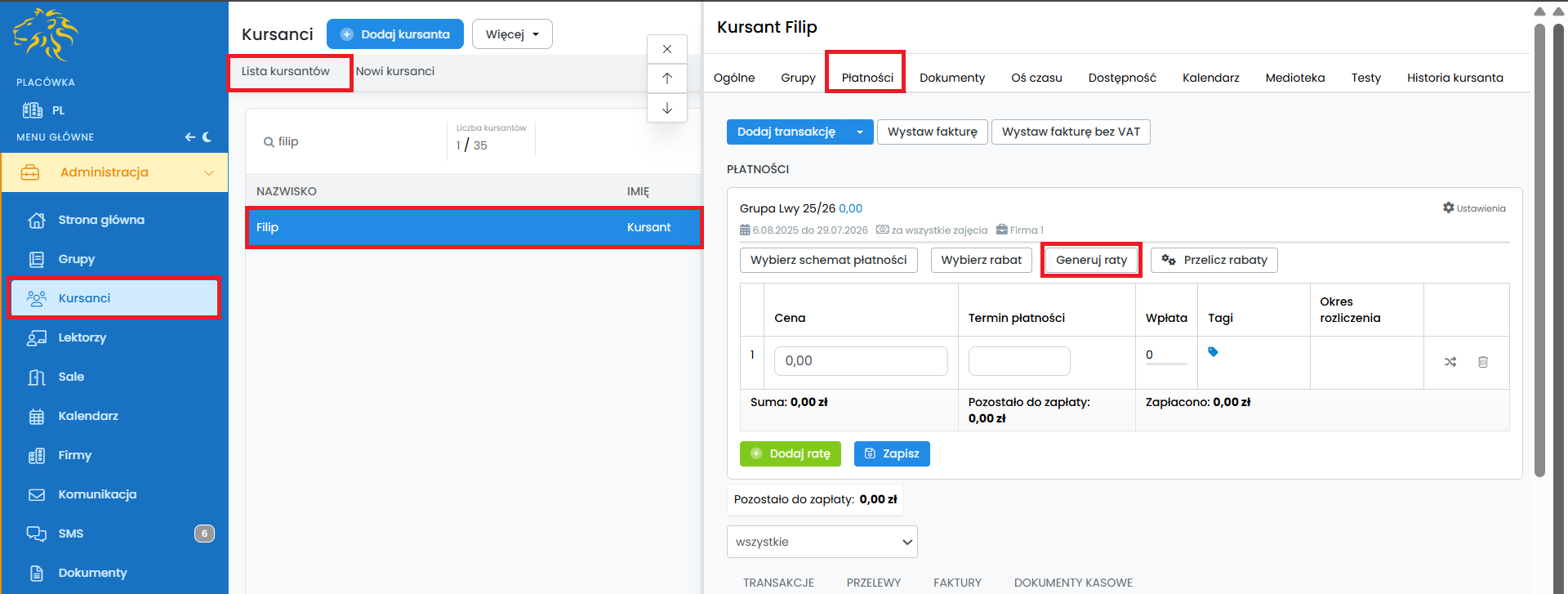Go to the next kursant with the down arrow
The image size is (1568, 594).
[667, 108]
